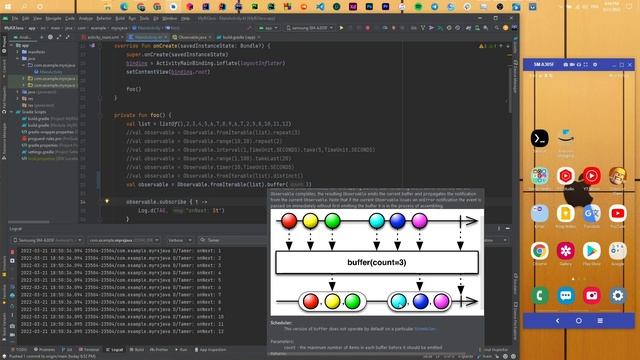Collapse the java folder in project tree

(18, 59)
